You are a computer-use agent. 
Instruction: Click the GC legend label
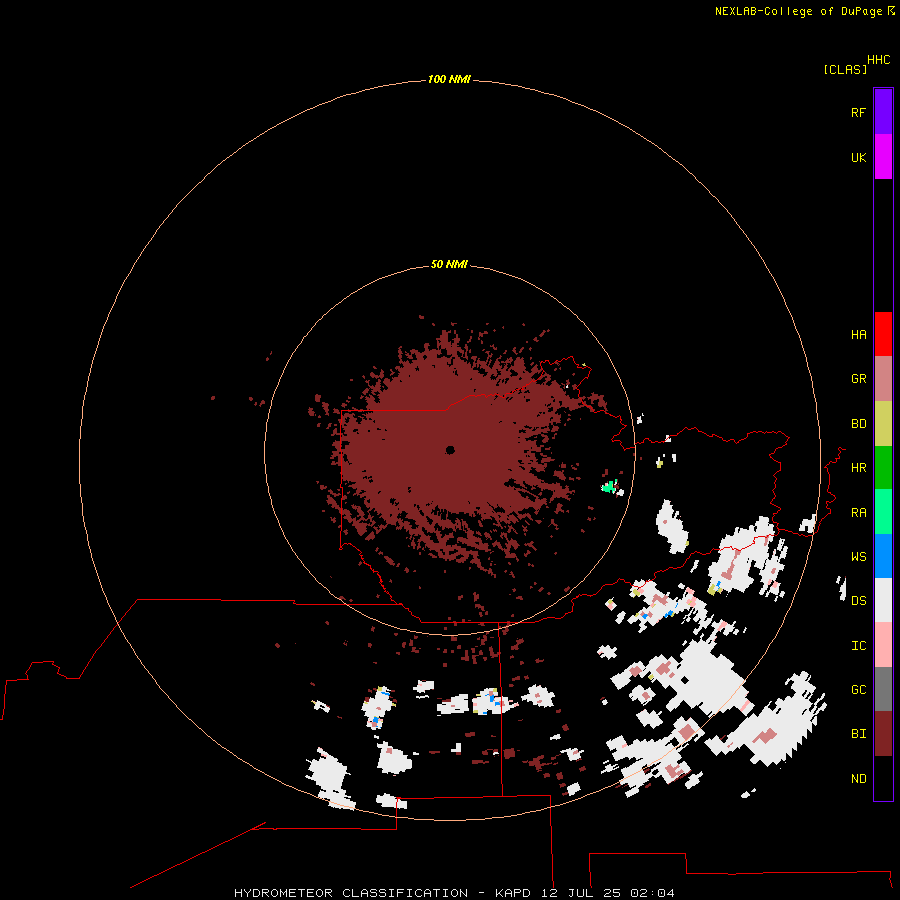point(858,690)
